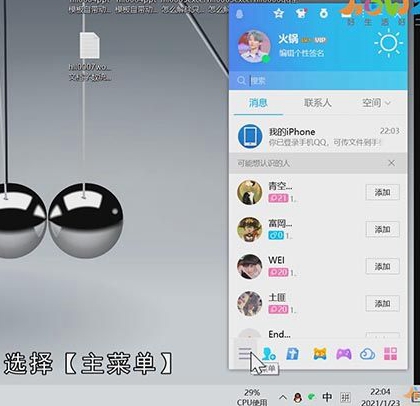Click the pink age badge under 青空
This screenshot has height=406, width=420.
coord(278,198)
